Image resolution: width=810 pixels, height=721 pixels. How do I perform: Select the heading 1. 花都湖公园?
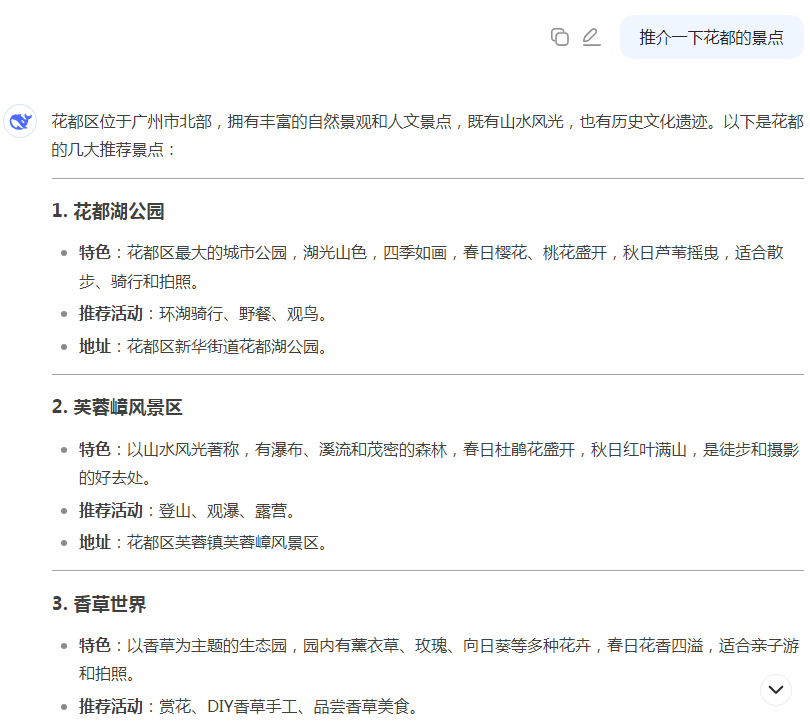pyautogui.click(x=108, y=211)
